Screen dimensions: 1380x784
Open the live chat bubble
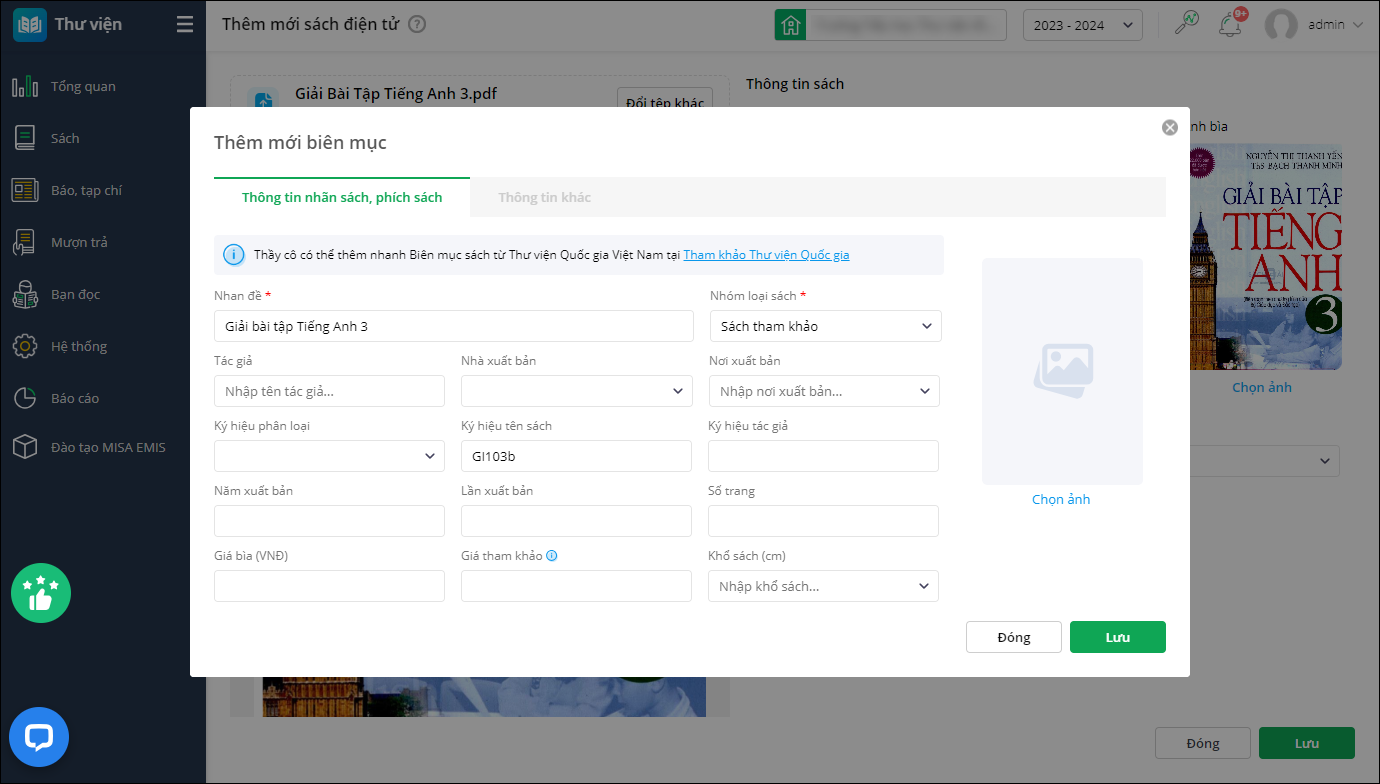coord(39,738)
